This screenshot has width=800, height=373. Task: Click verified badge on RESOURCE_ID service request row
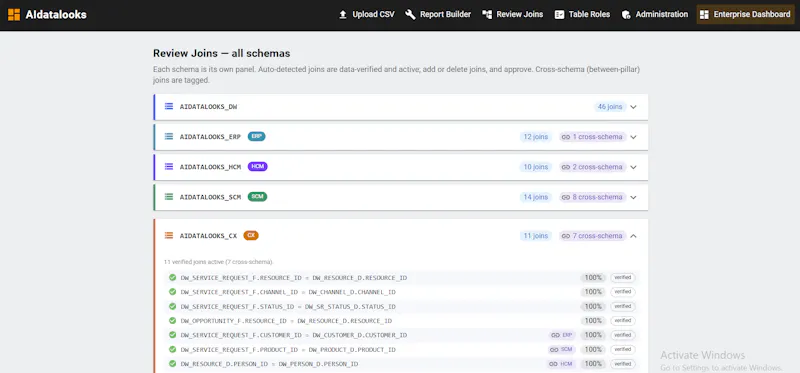click(623, 278)
